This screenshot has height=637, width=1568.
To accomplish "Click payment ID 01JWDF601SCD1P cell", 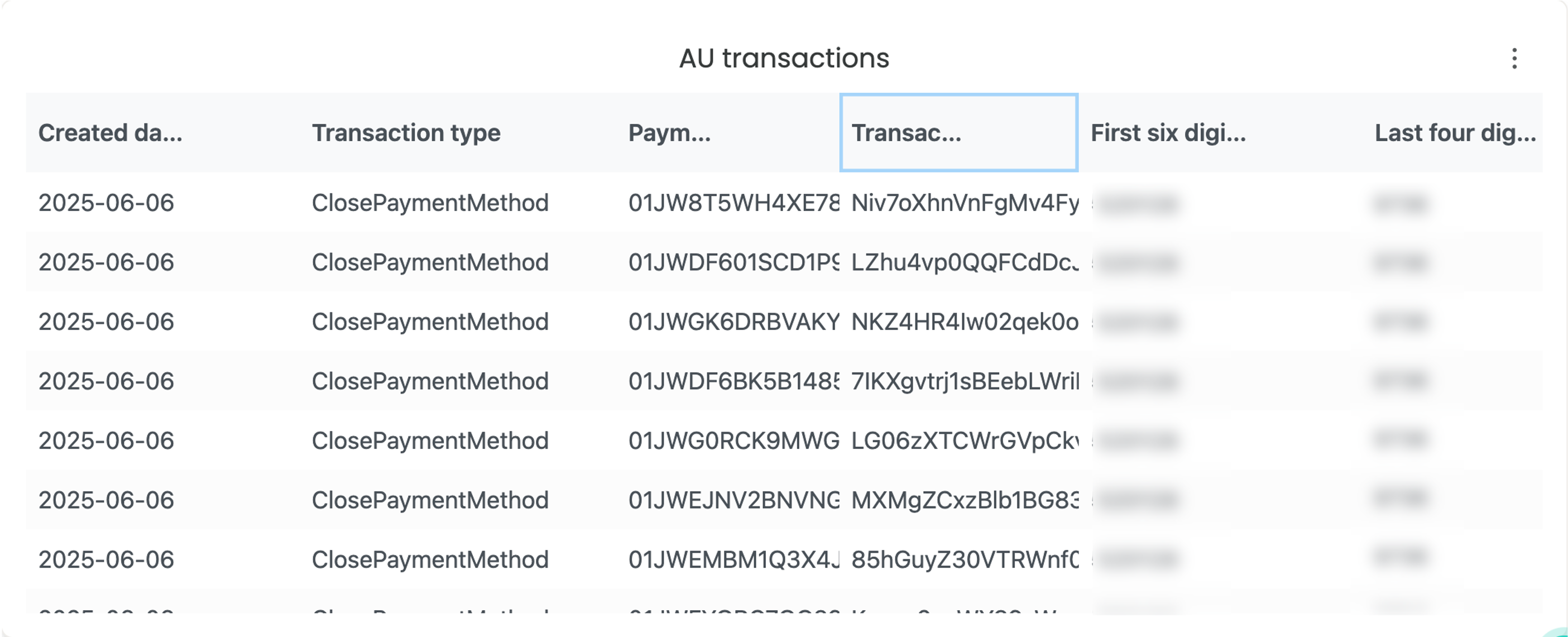I will (x=733, y=262).
